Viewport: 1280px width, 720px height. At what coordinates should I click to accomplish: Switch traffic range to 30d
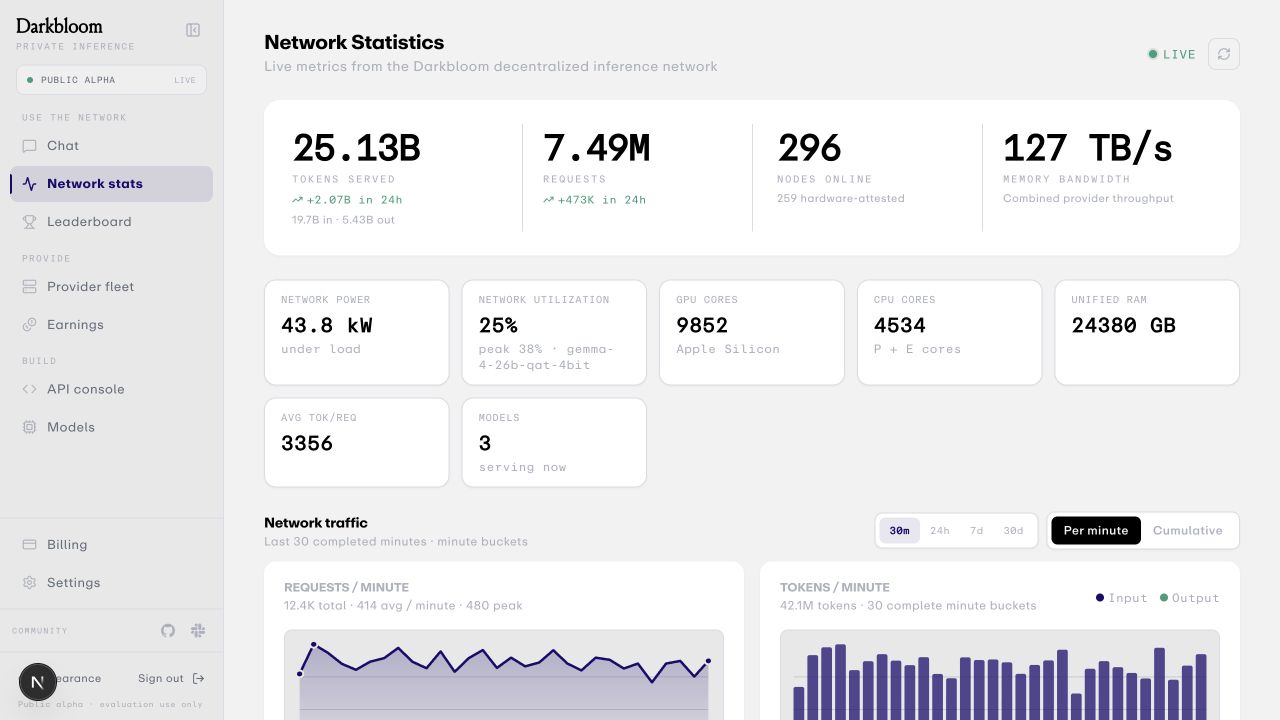point(1014,531)
